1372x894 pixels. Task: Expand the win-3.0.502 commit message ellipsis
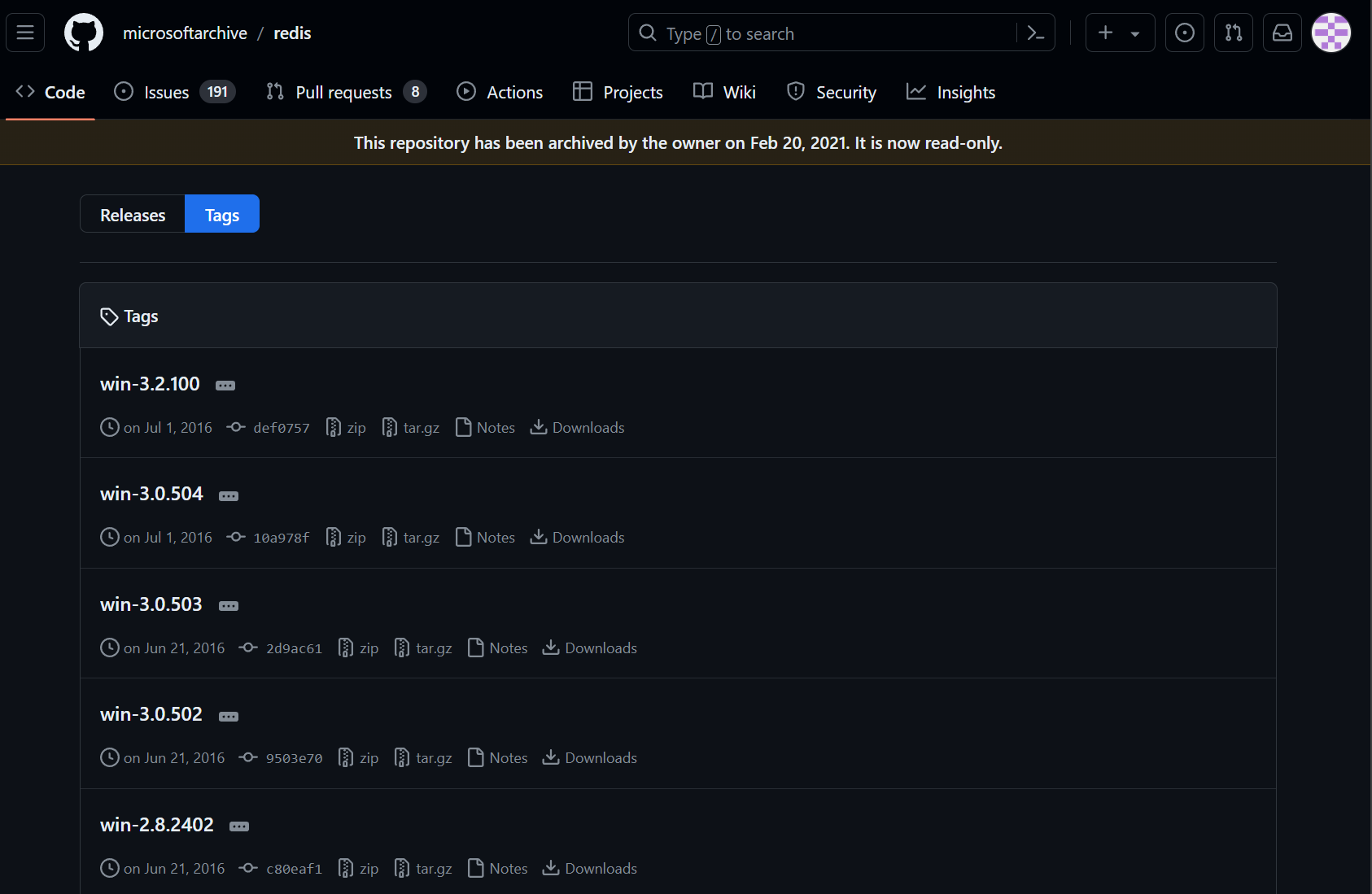click(229, 717)
